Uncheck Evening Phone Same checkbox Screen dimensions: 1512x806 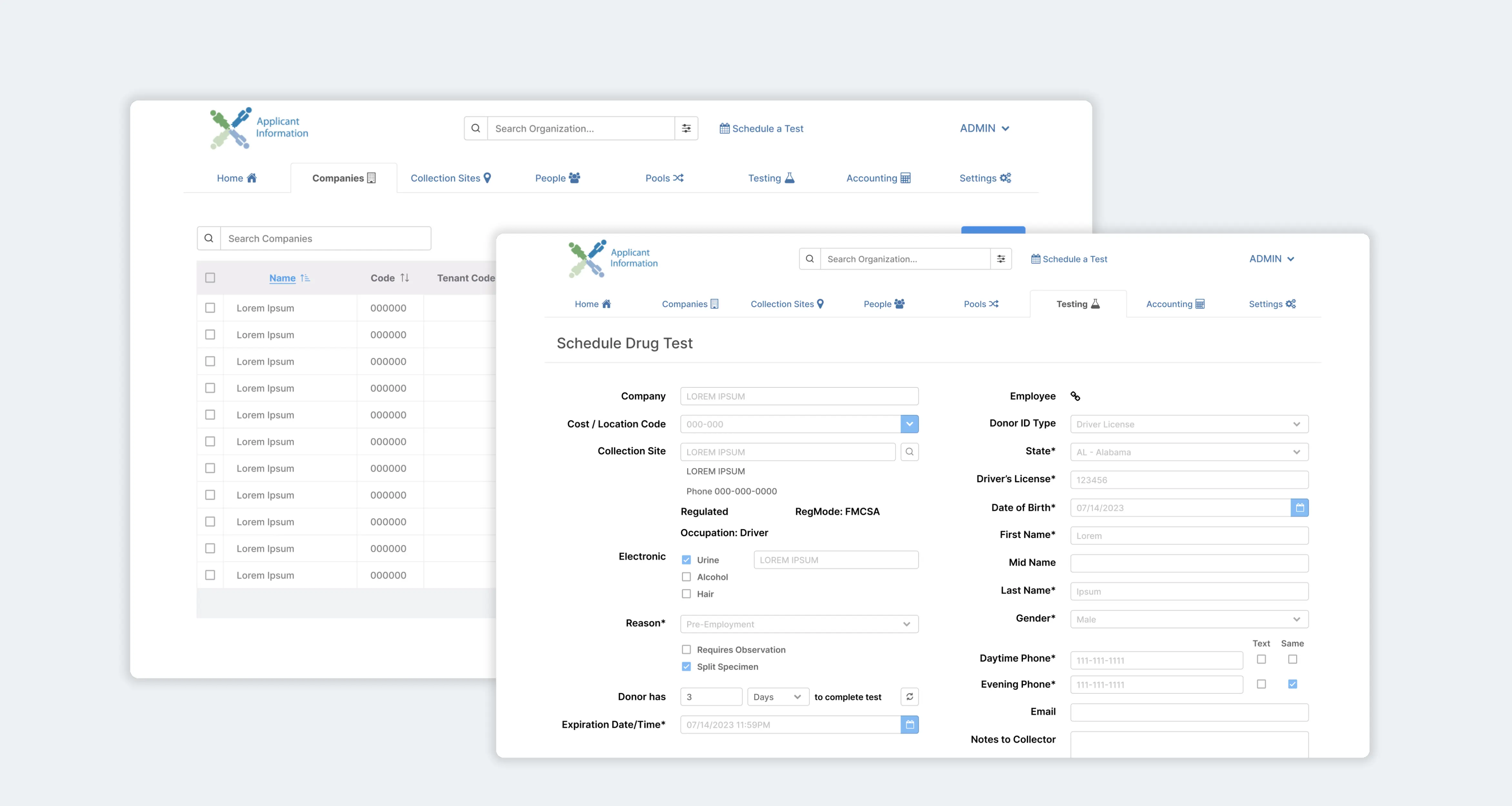tap(1293, 684)
